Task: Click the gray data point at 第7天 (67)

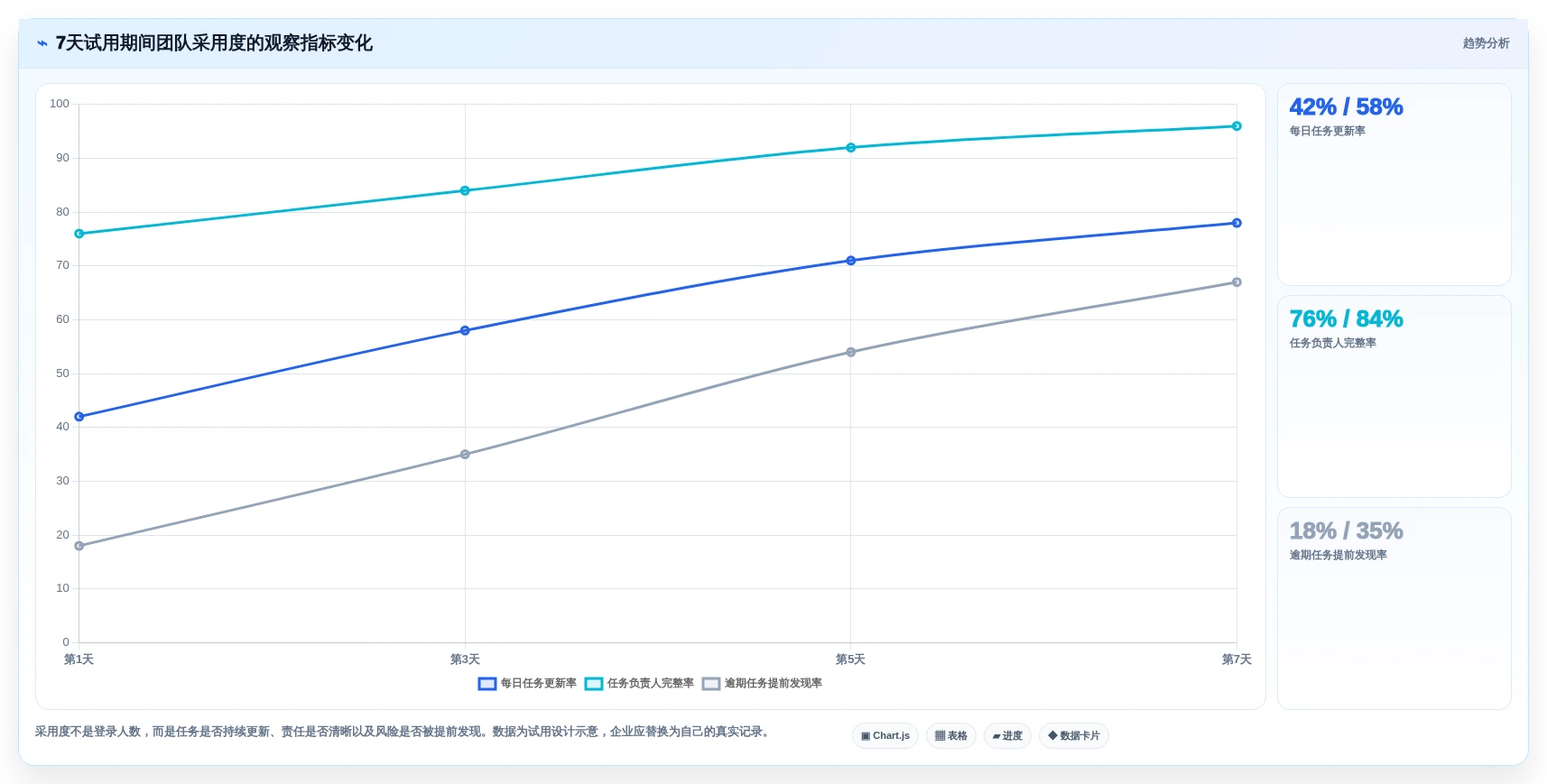Action: [1237, 282]
